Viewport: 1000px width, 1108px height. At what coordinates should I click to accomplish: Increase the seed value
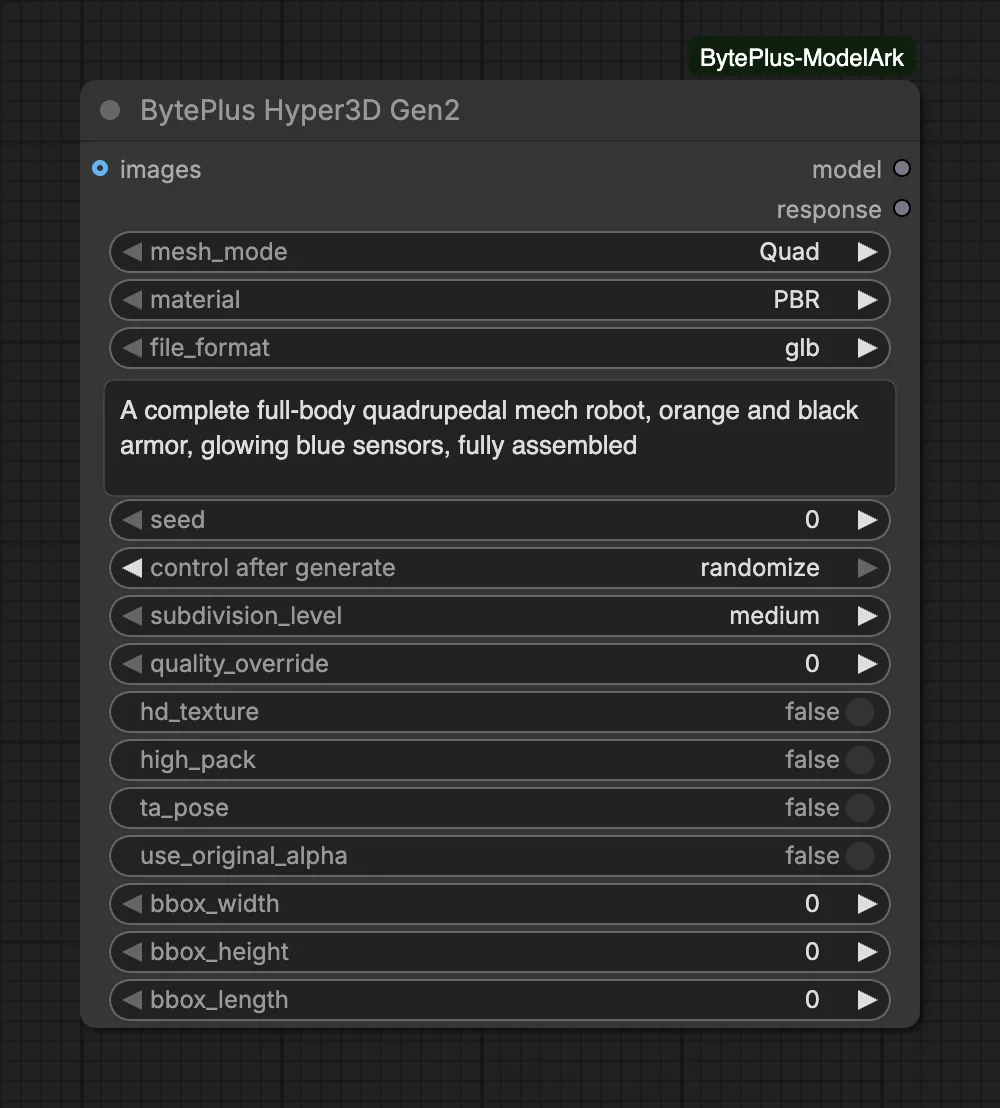point(867,520)
